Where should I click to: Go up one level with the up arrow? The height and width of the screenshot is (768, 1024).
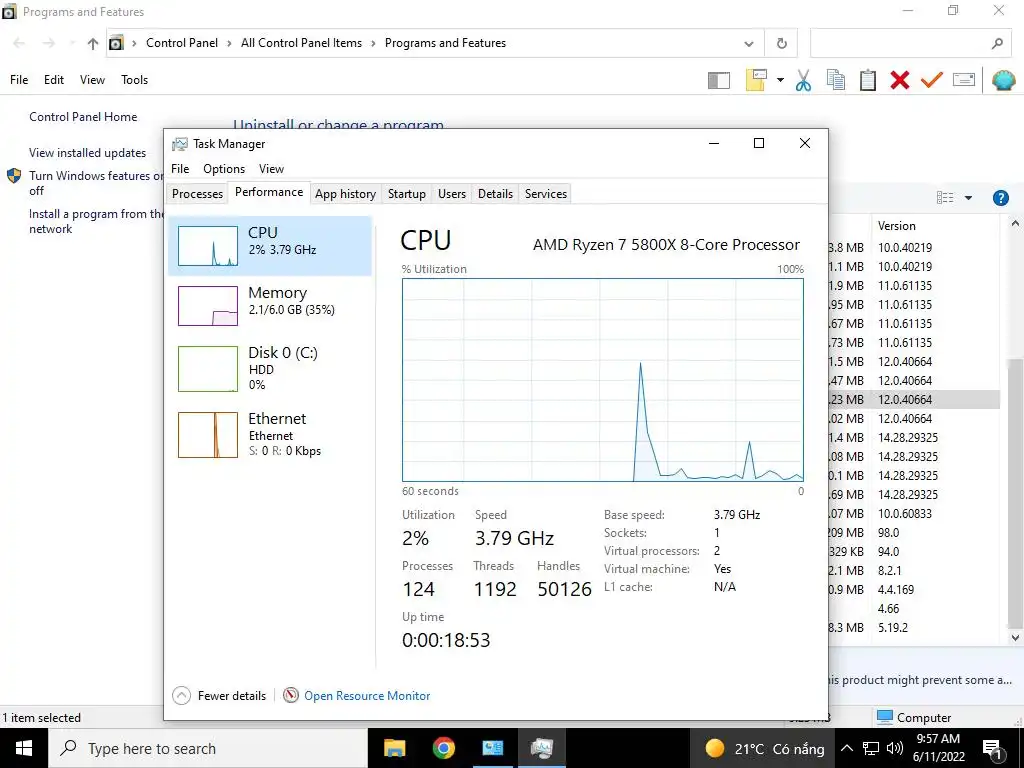(x=93, y=44)
